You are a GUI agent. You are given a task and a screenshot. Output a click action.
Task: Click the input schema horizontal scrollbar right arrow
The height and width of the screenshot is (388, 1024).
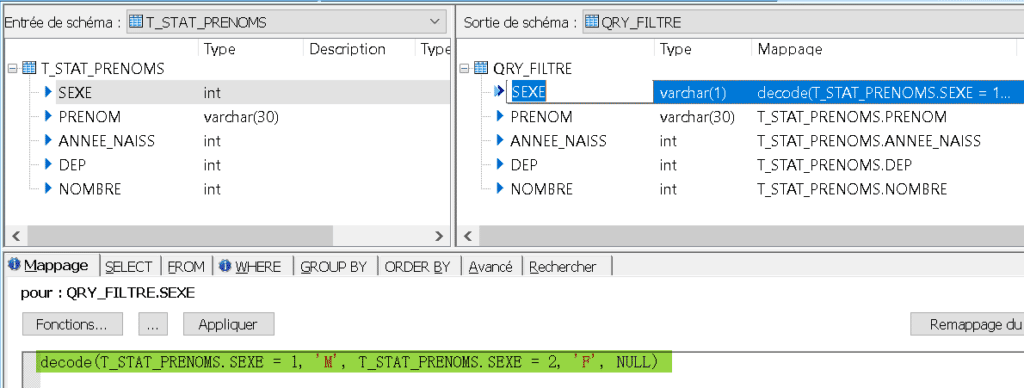tap(439, 236)
